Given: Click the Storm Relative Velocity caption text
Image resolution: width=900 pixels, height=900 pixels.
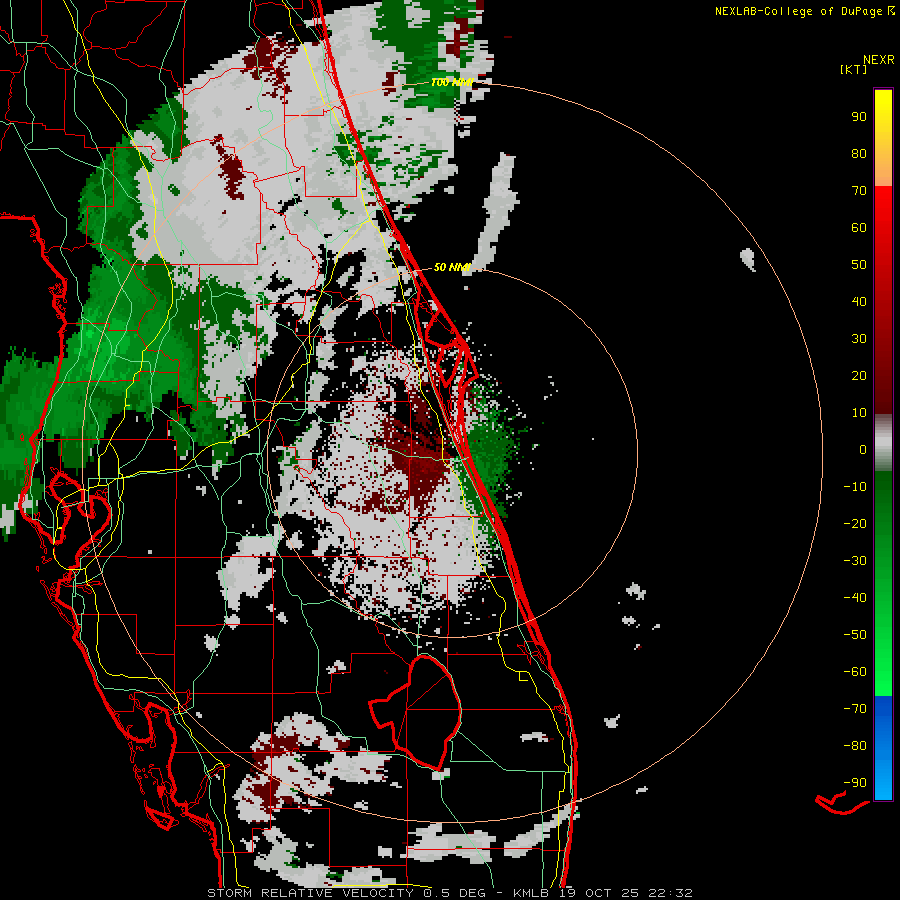Looking at the screenshot, I should pos(449,893).
